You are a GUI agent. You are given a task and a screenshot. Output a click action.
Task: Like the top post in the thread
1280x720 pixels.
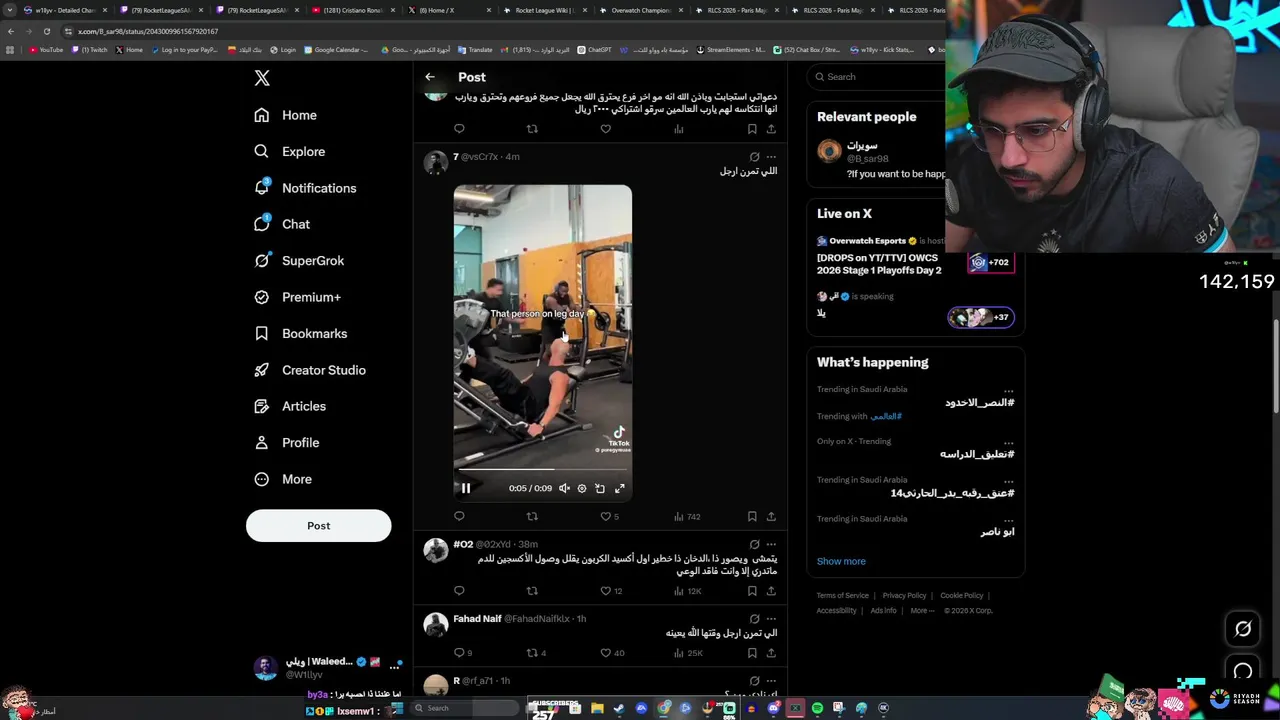(x=605, y=129)
